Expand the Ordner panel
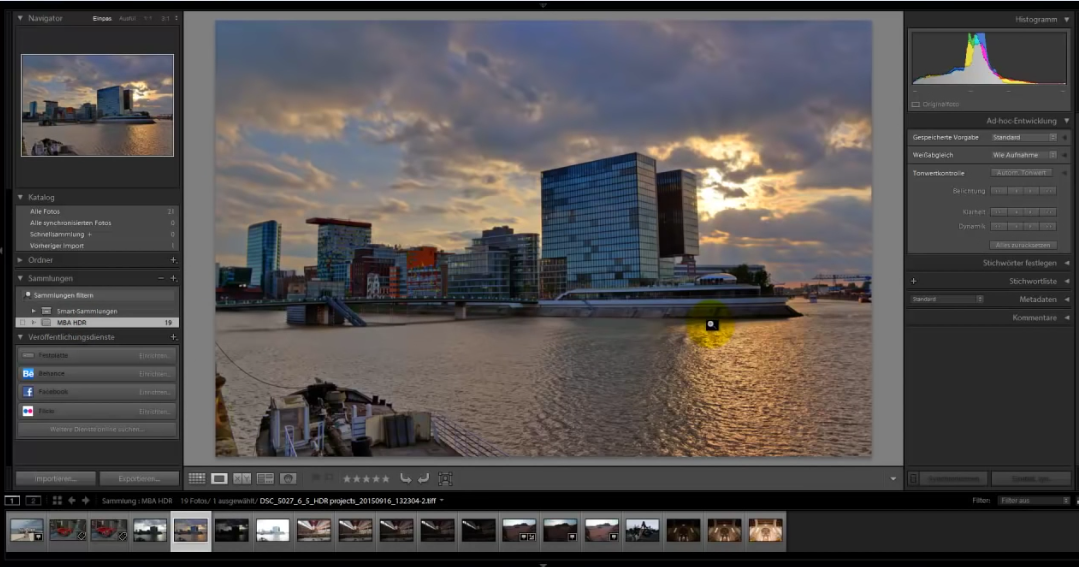This screenshot has width=1079, height=567. pyautogui.click(x=22, y=260)
